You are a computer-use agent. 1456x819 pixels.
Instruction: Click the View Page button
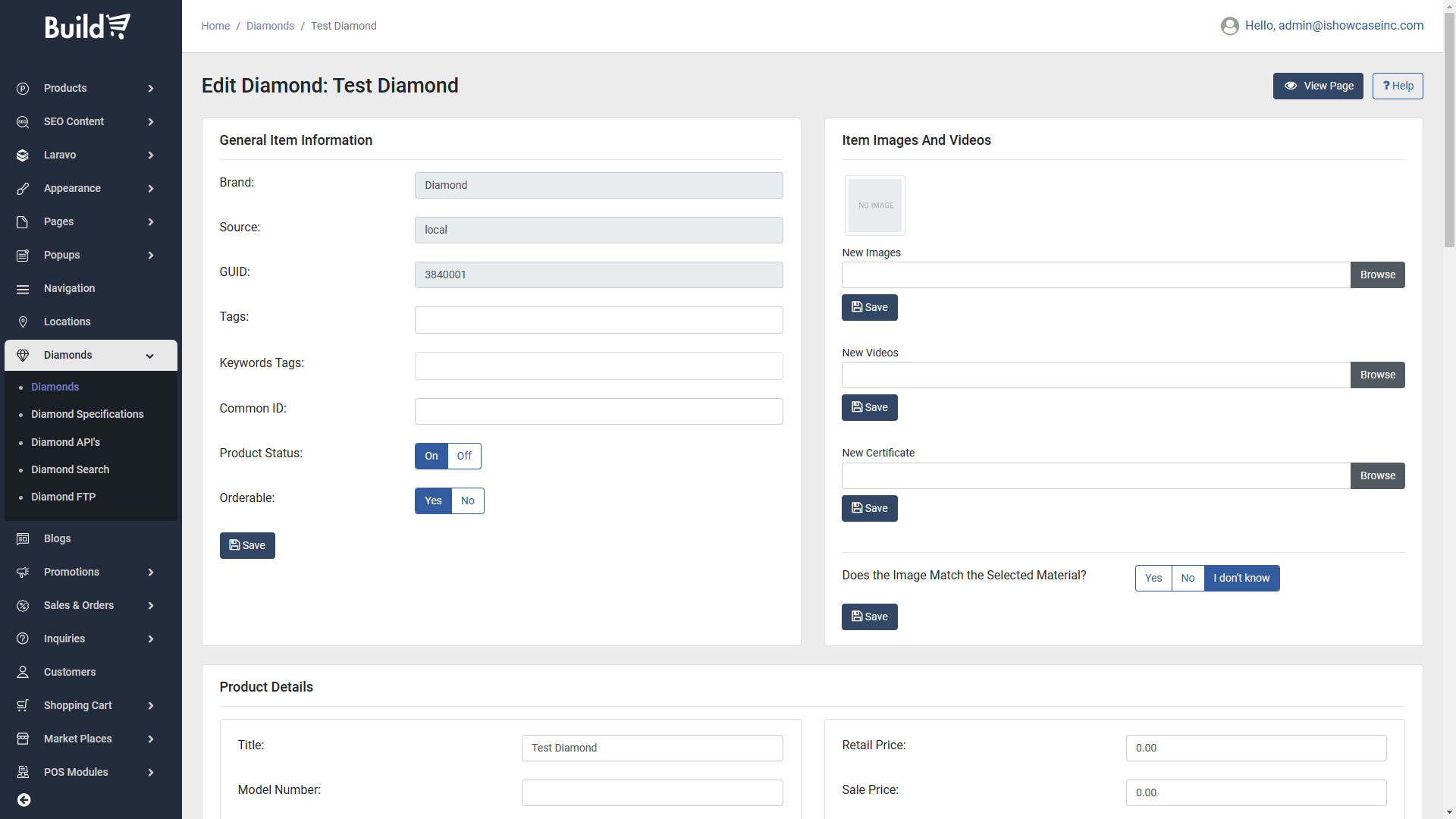point(1317,86)
